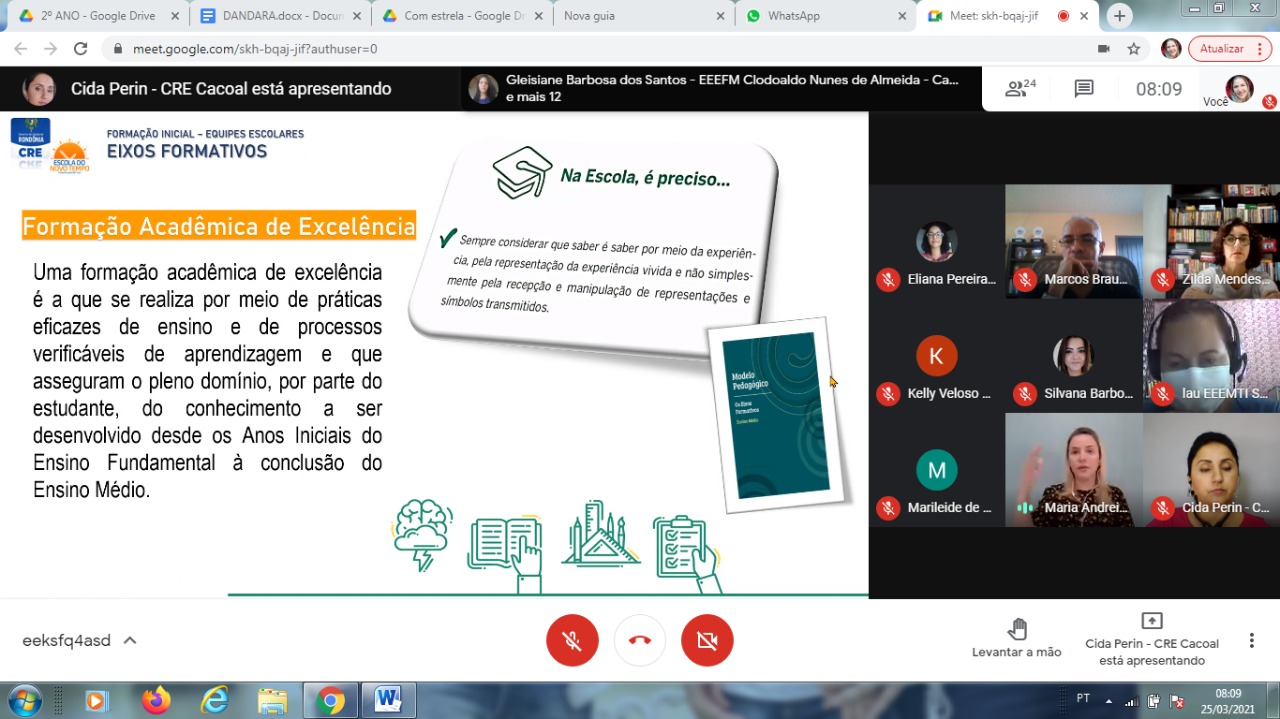Click the Formação Acadêmica de Excelência heading

point(219,226)
